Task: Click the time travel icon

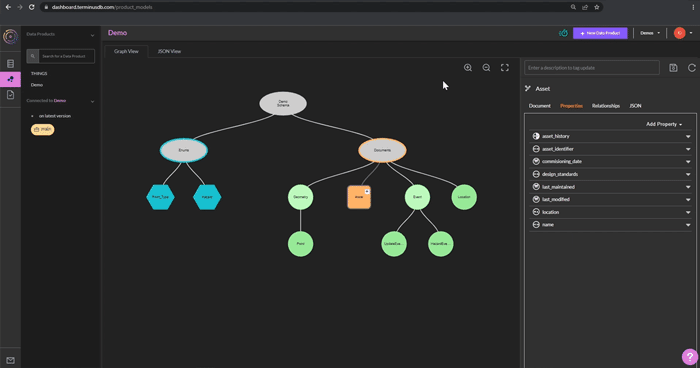Action: coord(563,33)
